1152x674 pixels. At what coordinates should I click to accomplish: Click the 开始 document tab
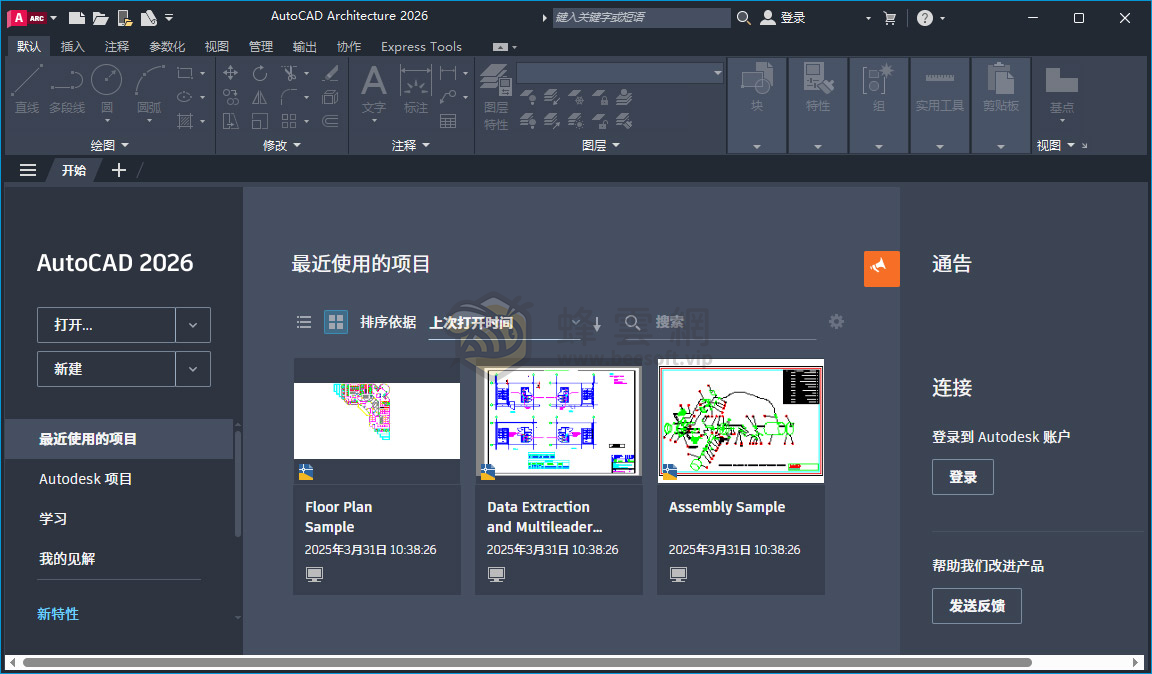pos(73,171)
